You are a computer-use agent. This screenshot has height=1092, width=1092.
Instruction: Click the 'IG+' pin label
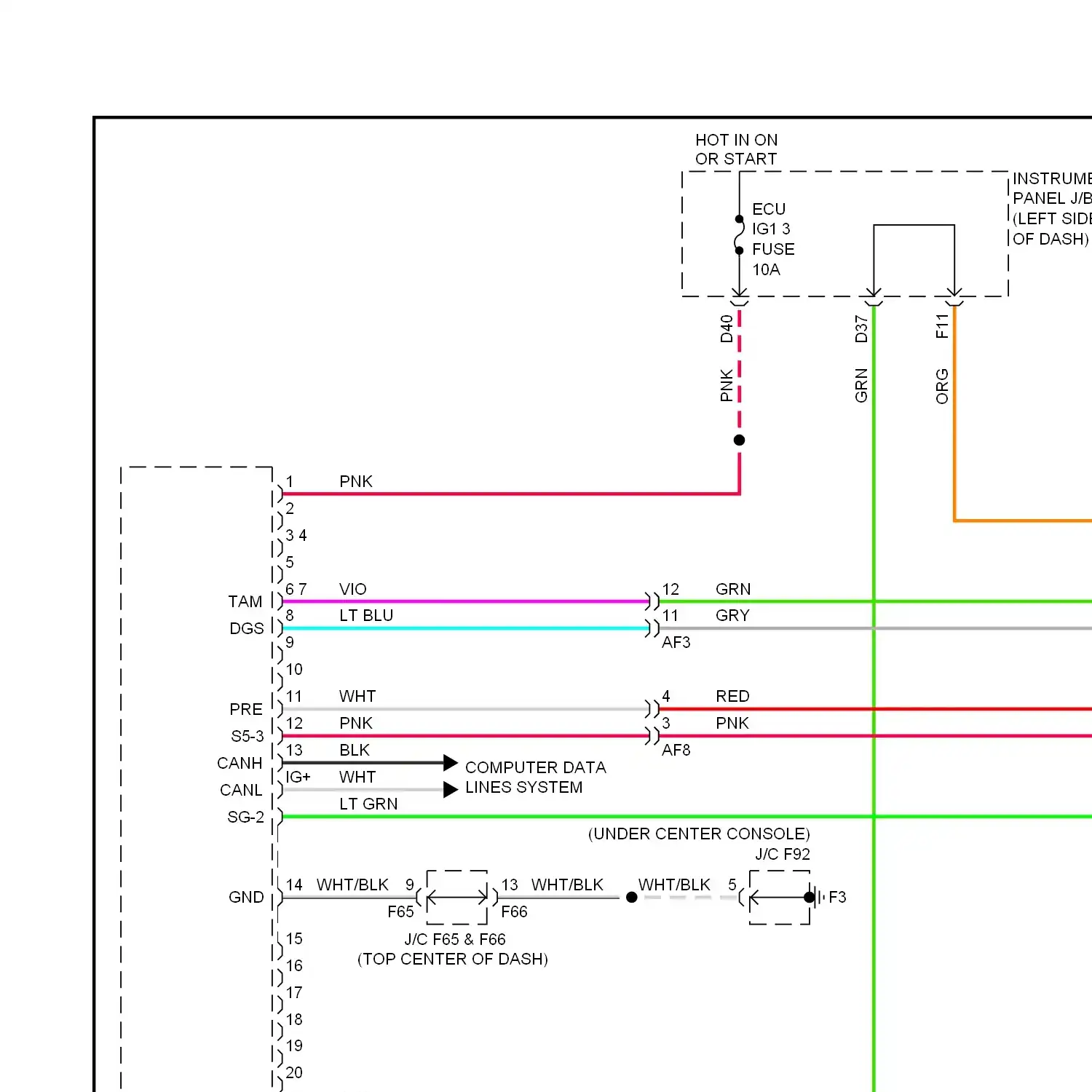(x=298, y=777)
